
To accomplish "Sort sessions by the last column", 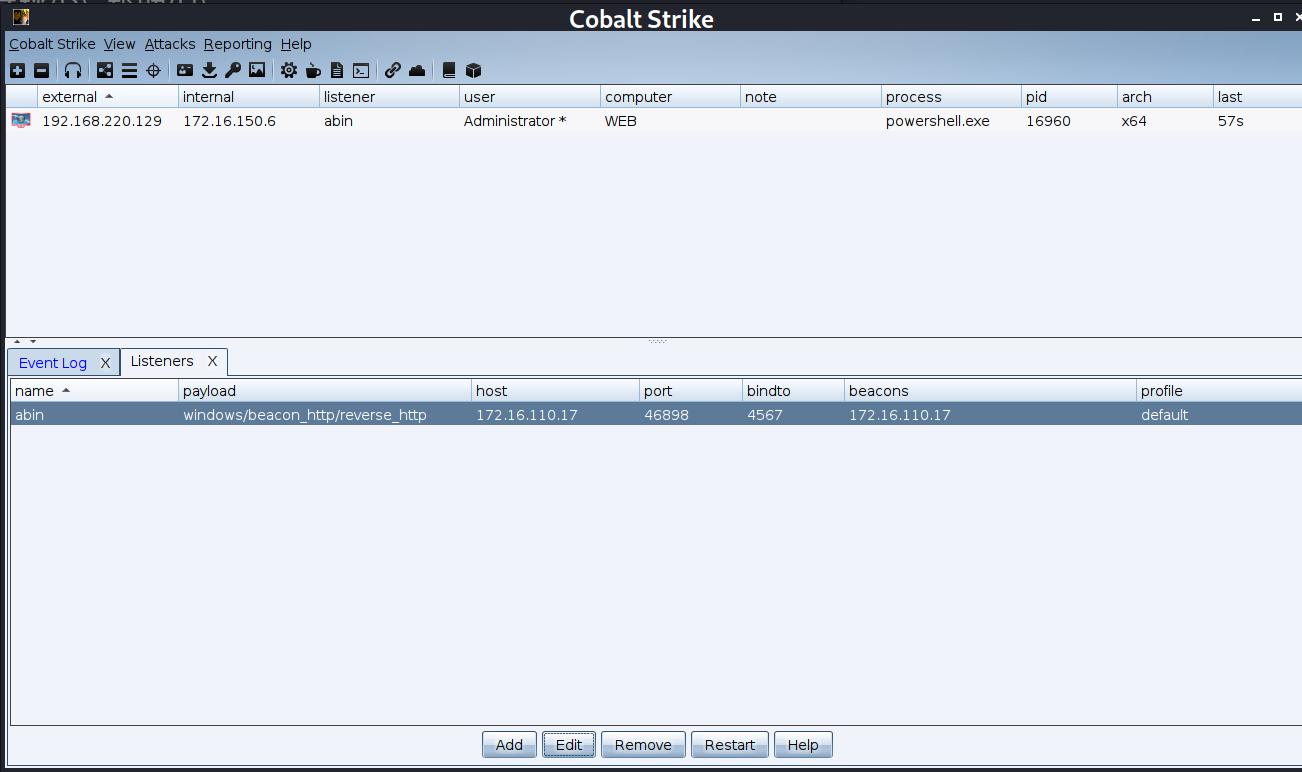I will click(x=1258, y=97).
